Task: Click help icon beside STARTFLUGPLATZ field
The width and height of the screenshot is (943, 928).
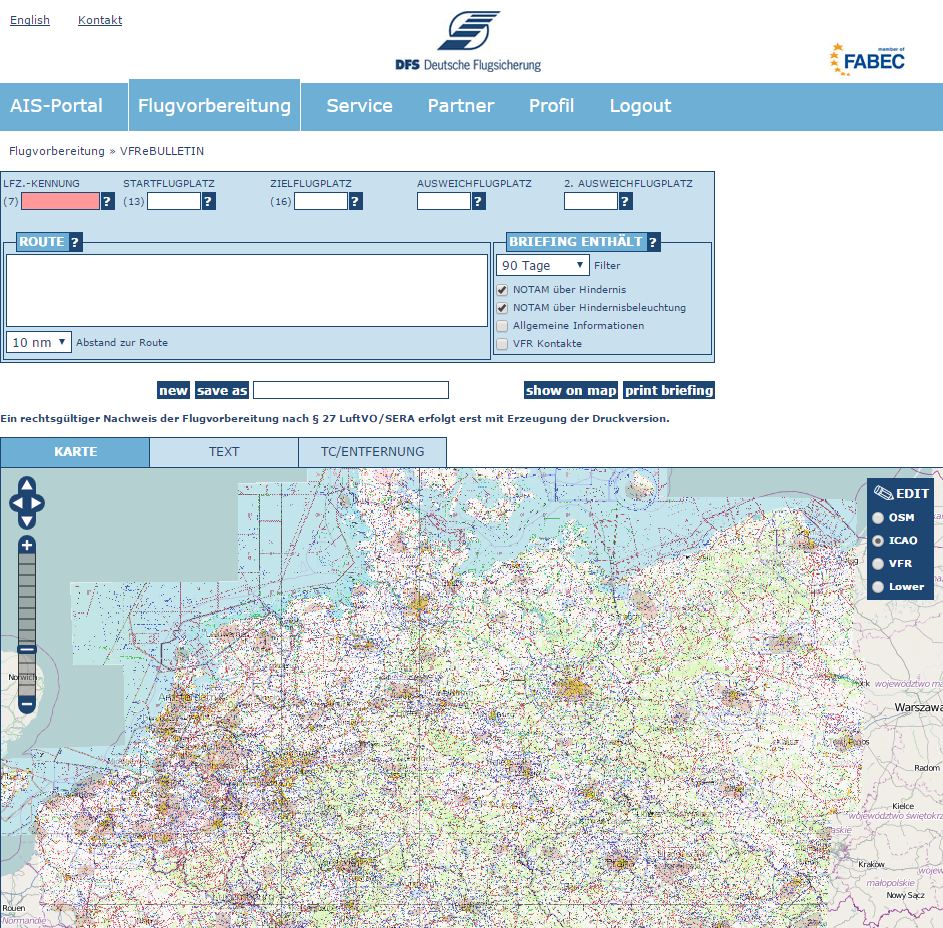Action: click(209, 202)
